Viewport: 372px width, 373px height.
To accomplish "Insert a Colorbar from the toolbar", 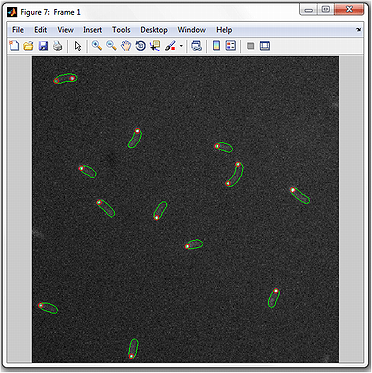I will tap(217, 46).
